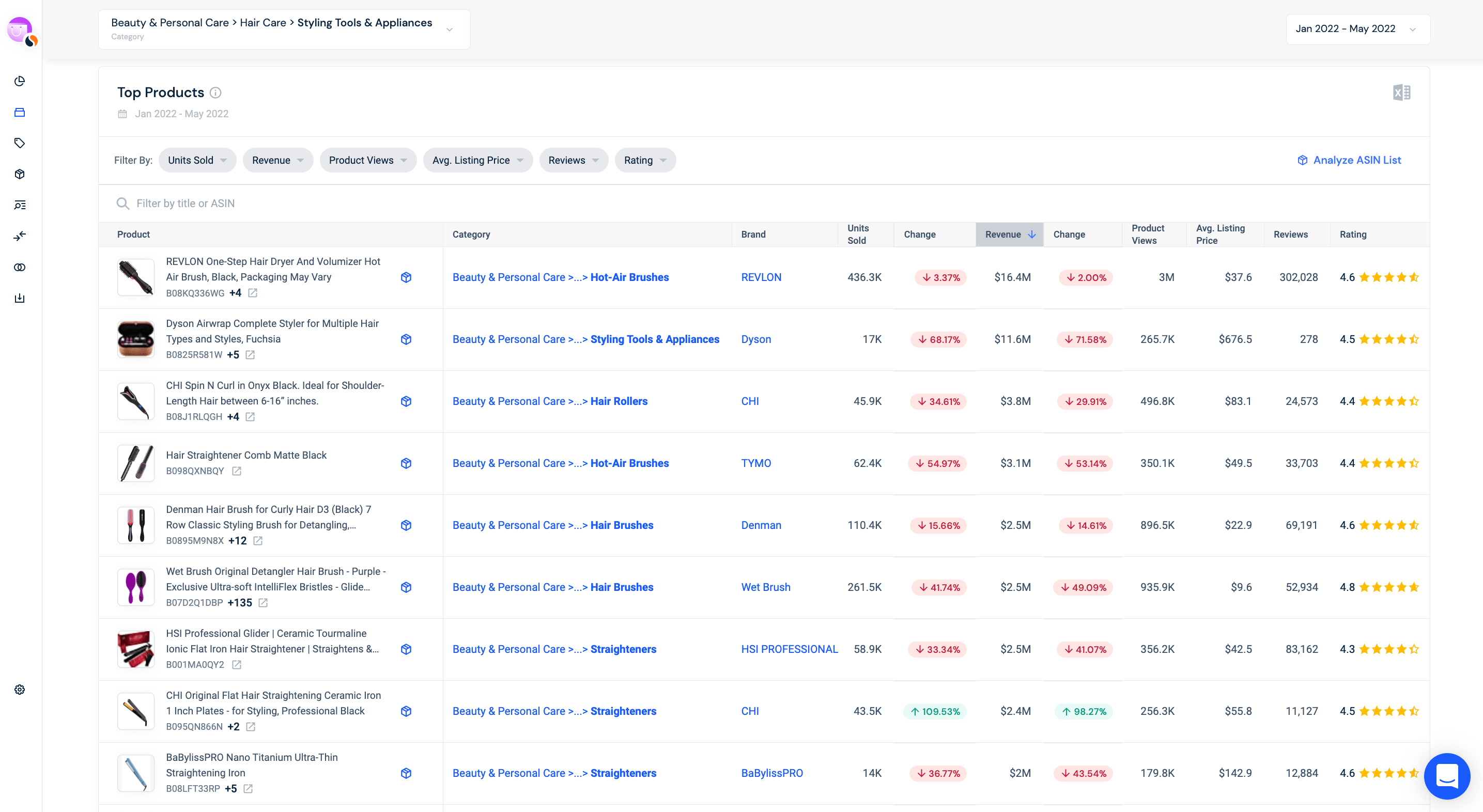Click the download icon in the left sidebar

coord(20,298)
